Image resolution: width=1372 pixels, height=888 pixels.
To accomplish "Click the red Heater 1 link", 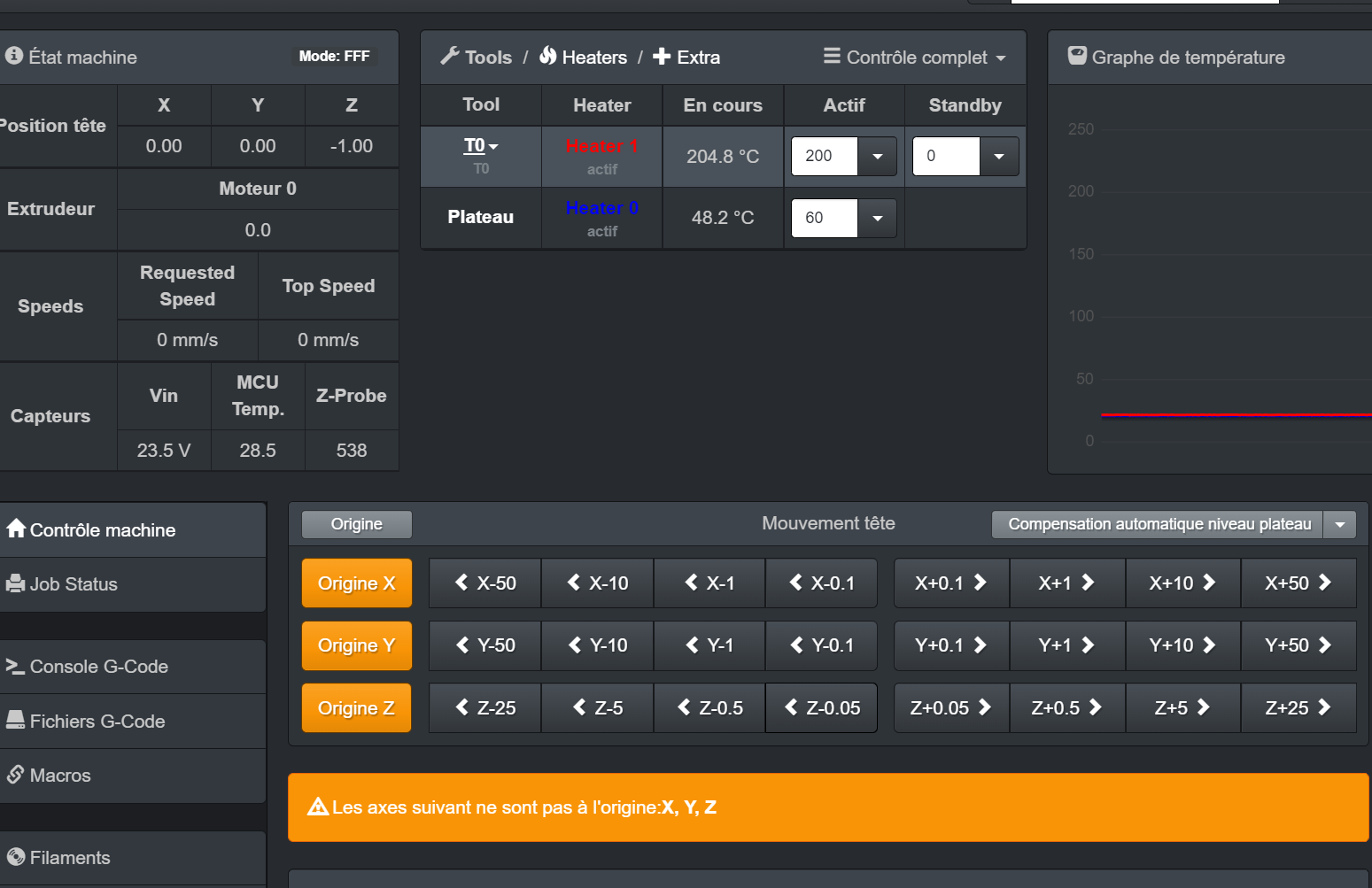I will (x=601, y=146).
